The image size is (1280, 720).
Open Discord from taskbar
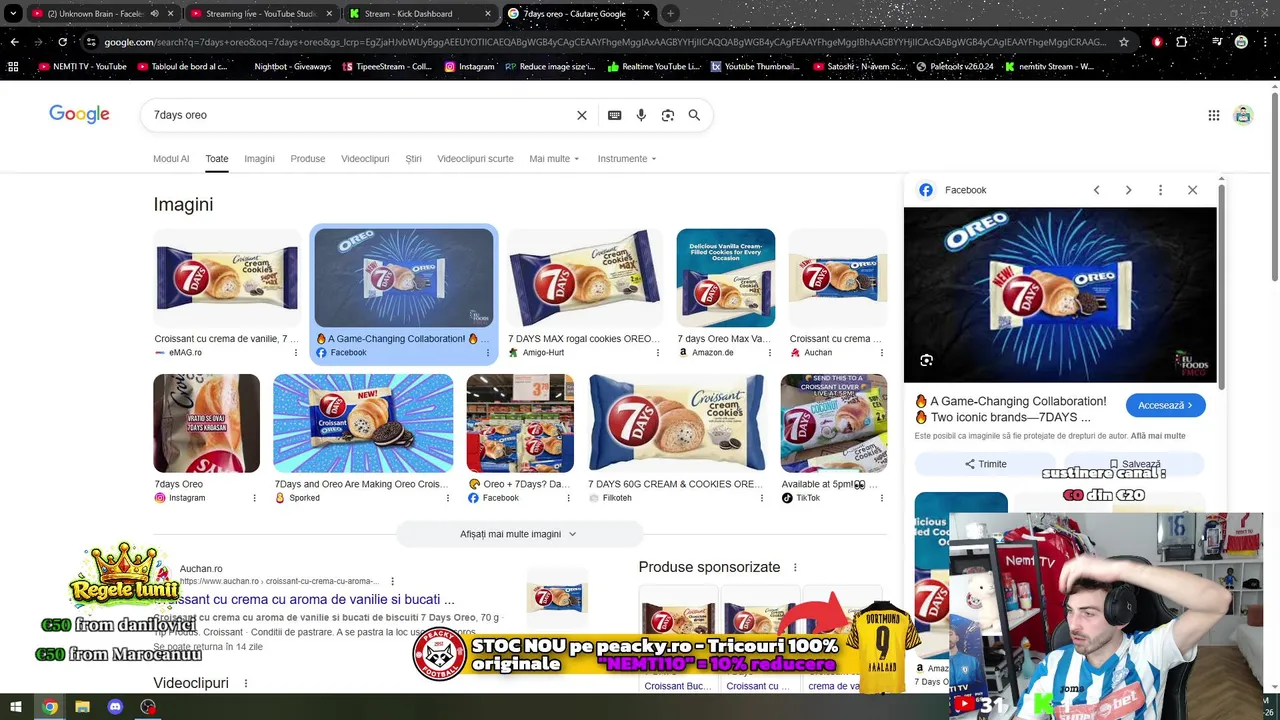tap(115, 707)
